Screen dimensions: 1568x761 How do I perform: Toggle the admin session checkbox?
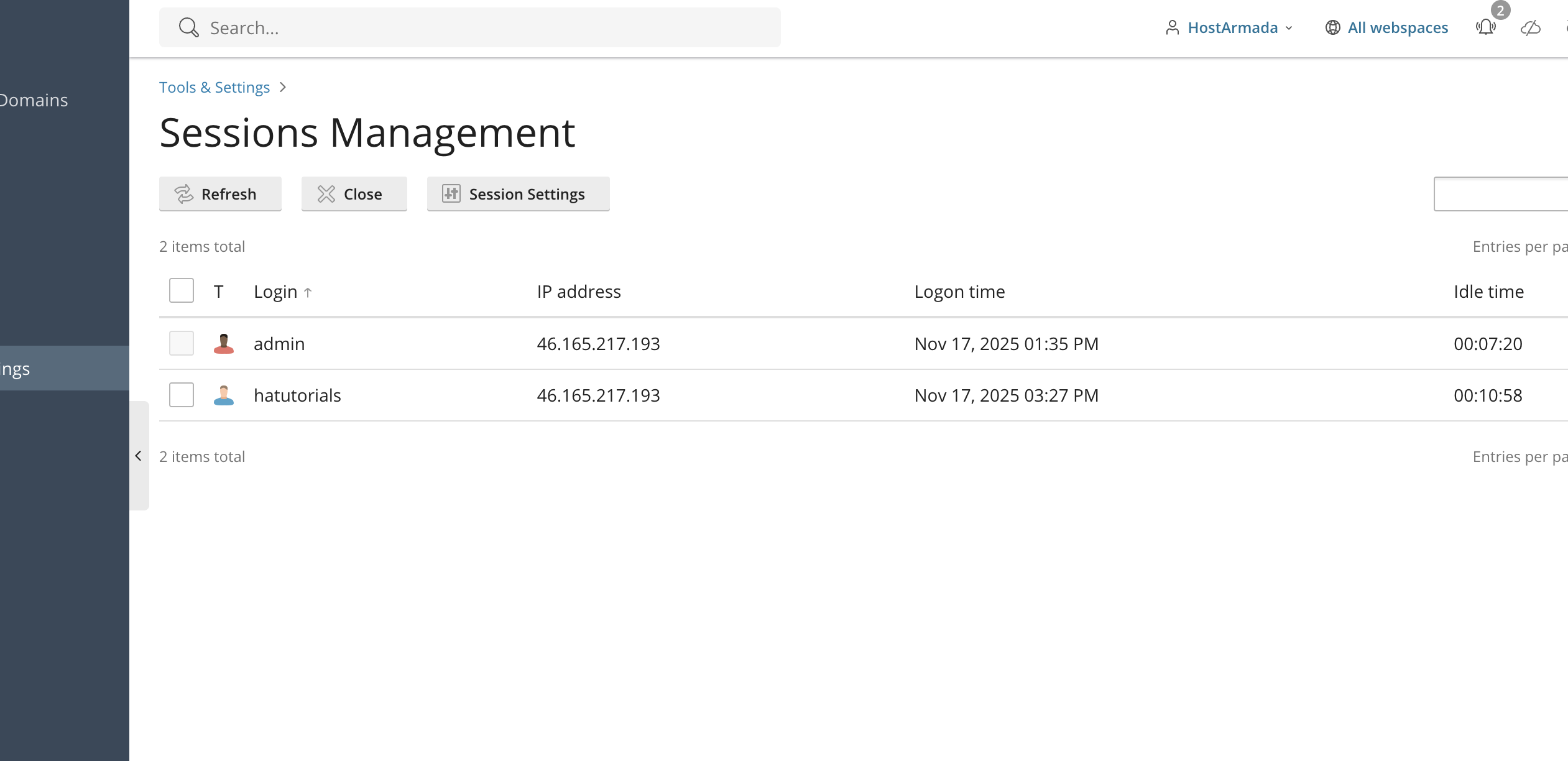182,343
